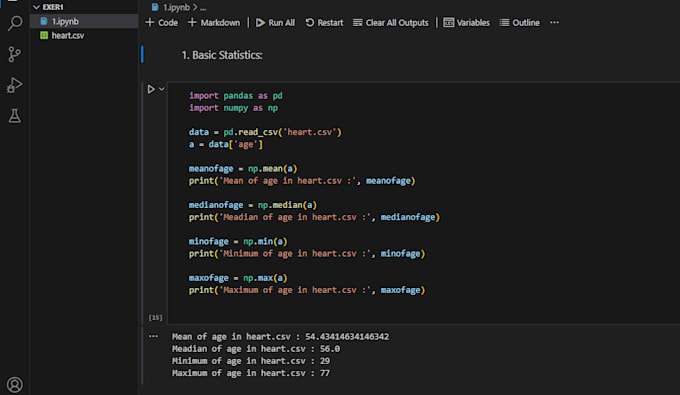Click the breadcrumb ellipsis after 1.ipynb
The image size is (680, 395).
click(203, 8)
